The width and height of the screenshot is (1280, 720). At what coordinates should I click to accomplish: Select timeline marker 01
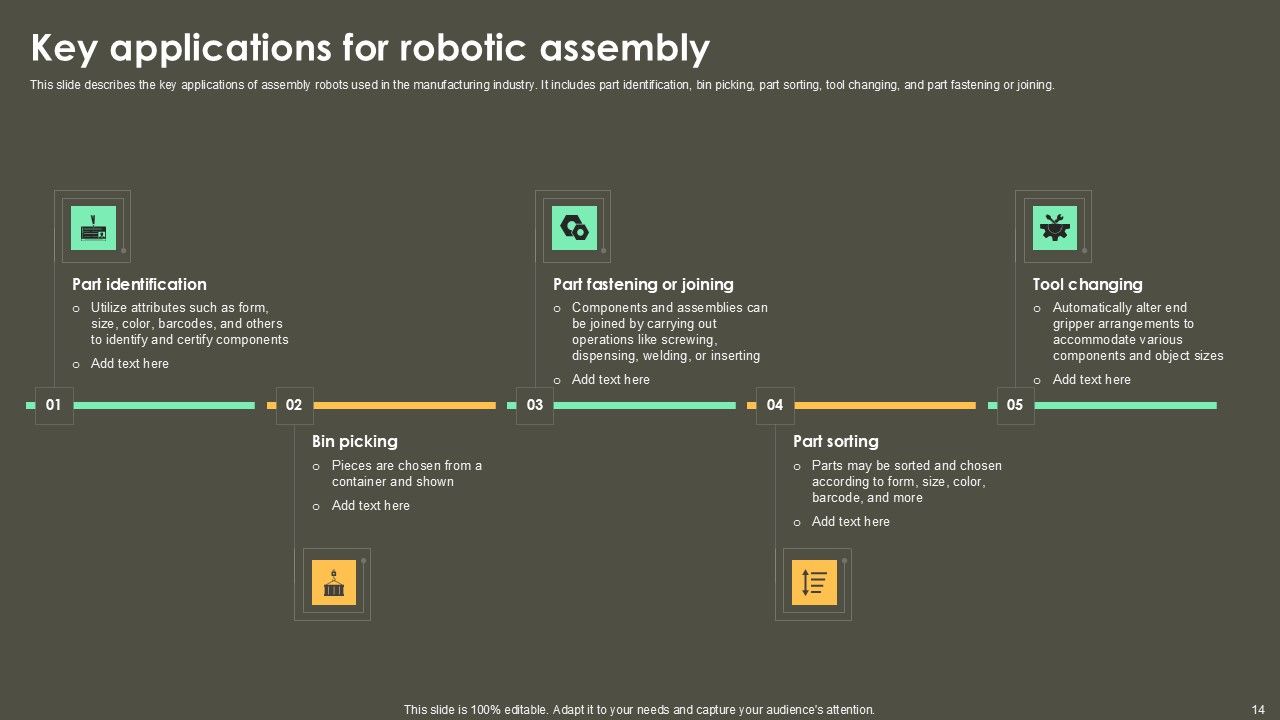pos(54,405)
